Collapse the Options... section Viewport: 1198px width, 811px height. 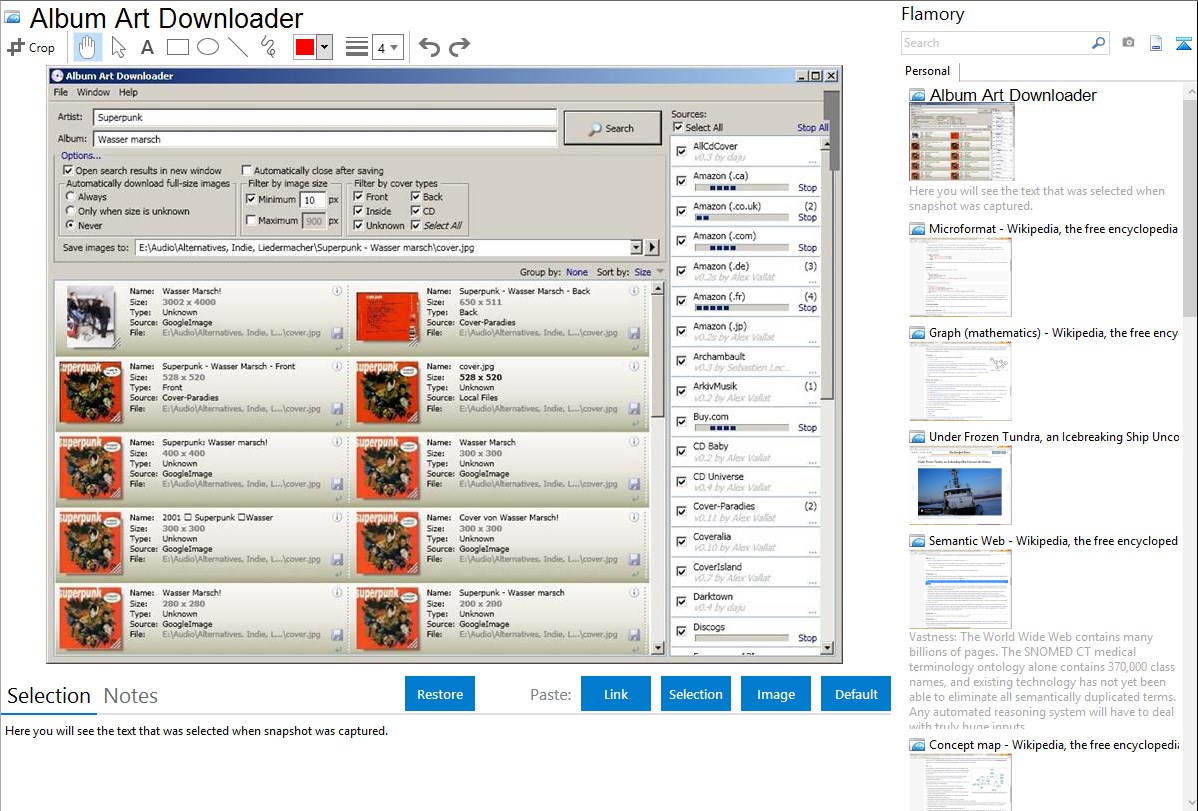[81, 155]
